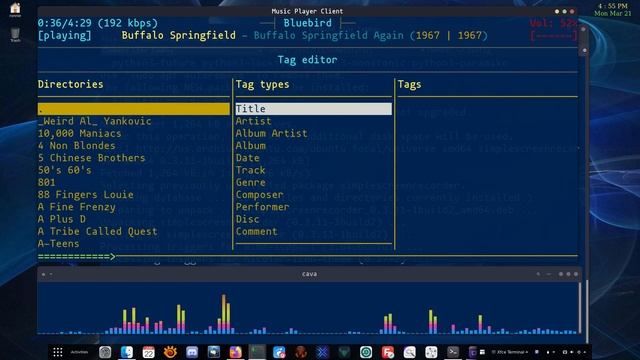This screenshot has width=640, height=360.
Task: Open the Xfce Terminal menu in panel
Action: (x=509, y=352)
